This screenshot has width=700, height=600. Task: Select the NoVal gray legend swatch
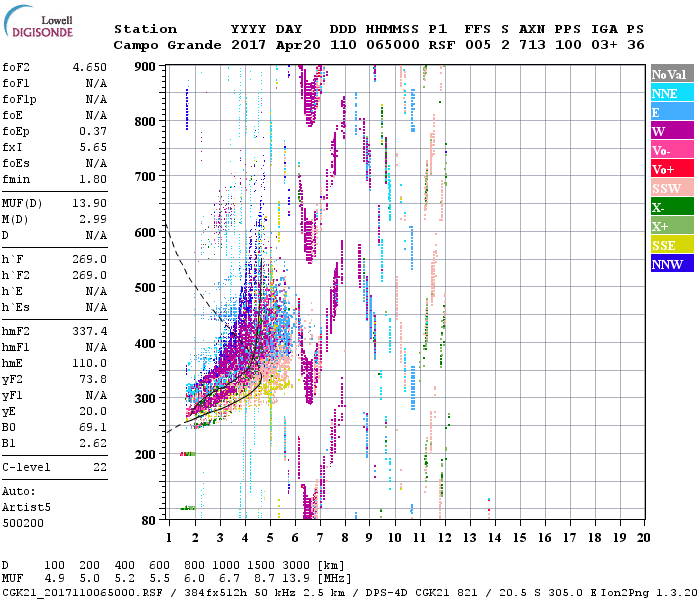[x=672, y=74]
